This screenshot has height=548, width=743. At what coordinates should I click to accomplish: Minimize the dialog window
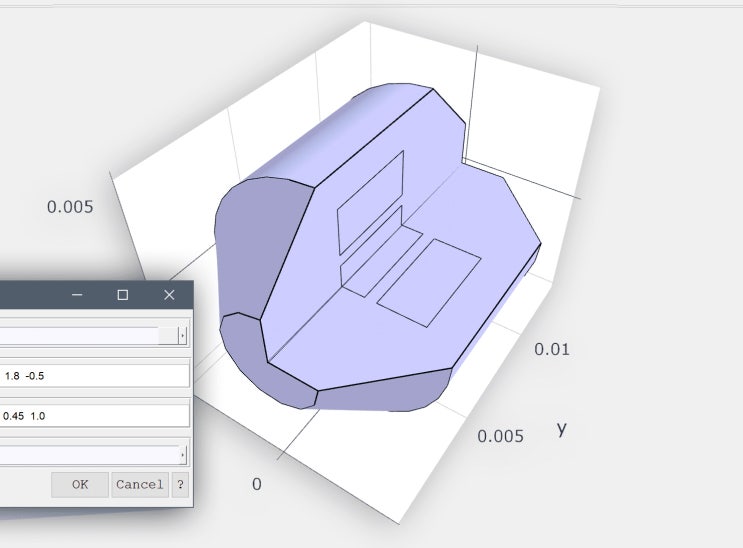click(77, 295)
